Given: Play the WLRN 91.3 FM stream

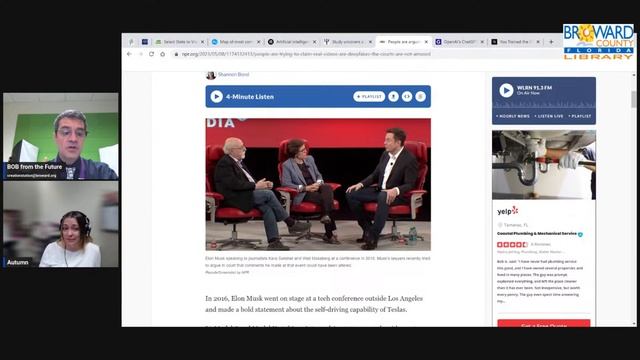Looking at the screenshot, I should [x=506, y=90].
